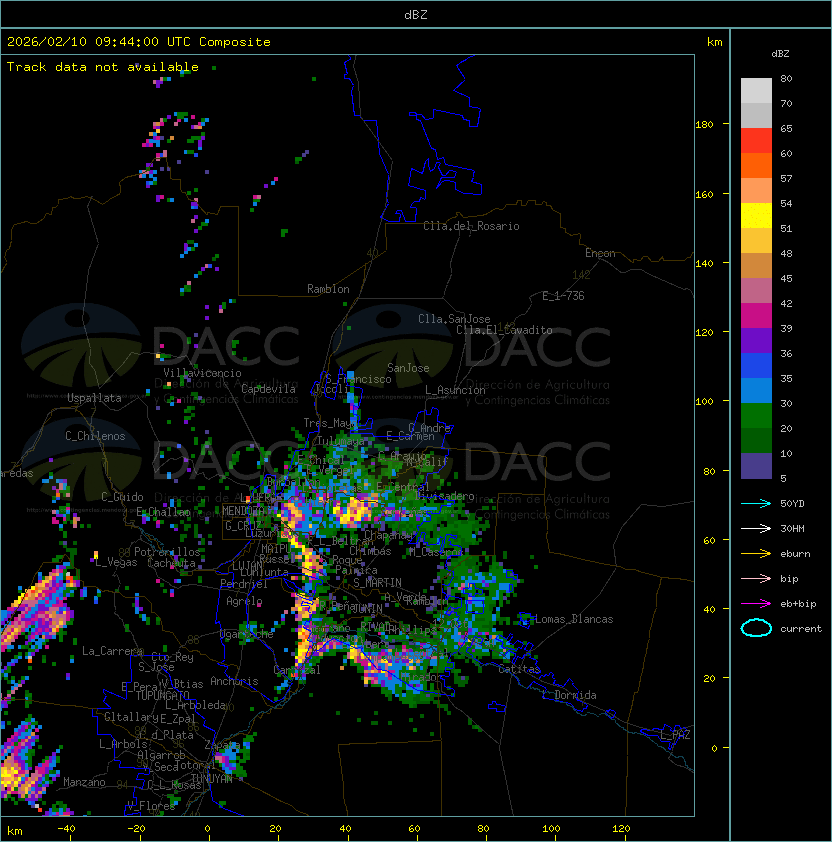
Task: Click the 'E_1-736' map label
Action: click(x=563, y=296)
